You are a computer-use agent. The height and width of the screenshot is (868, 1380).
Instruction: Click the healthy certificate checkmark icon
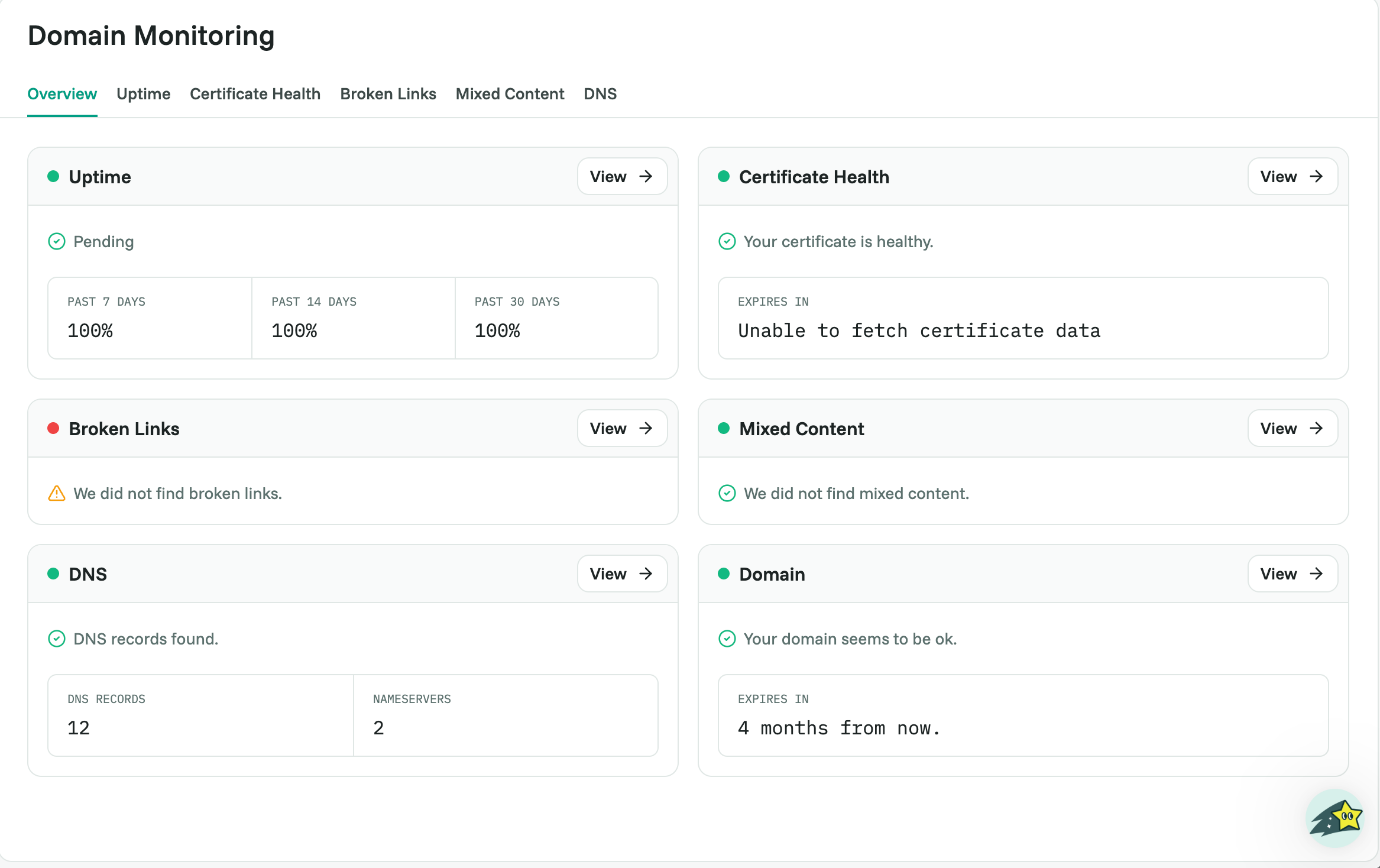(727, 241)
